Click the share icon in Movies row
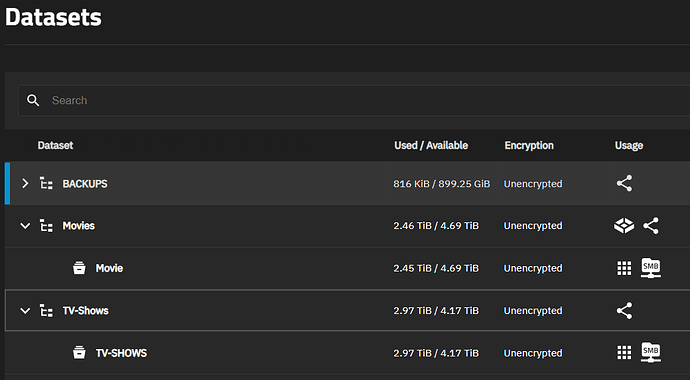This screenshot has width=690, height=380. coord(651,226)
